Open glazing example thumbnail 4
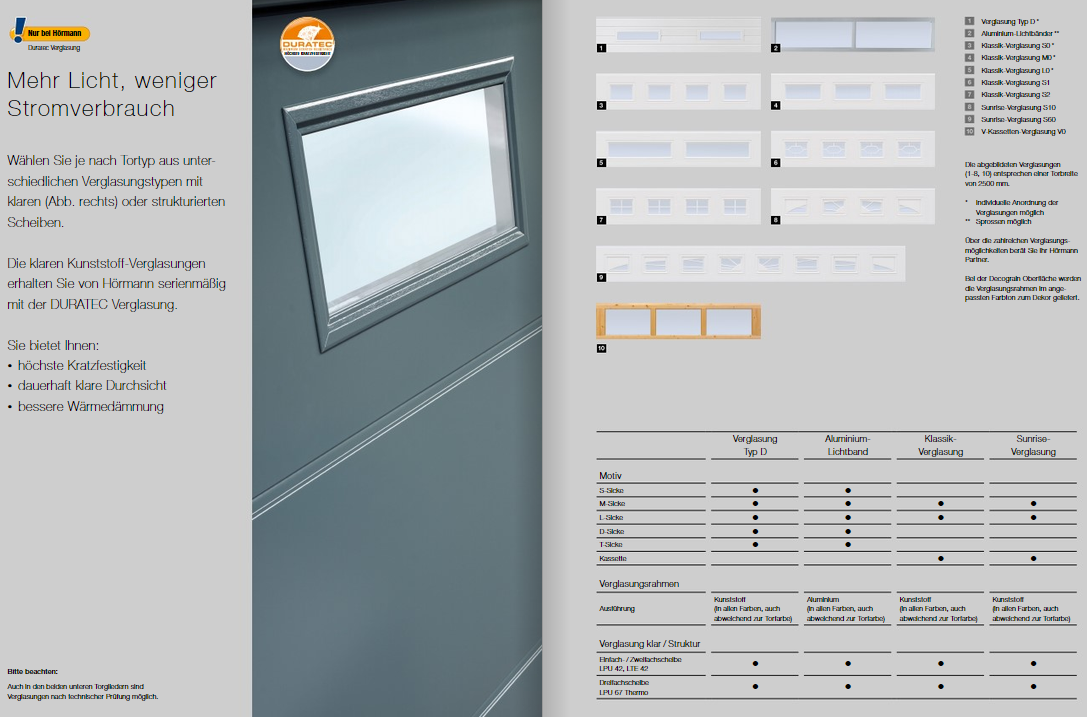This screenshot has width=1087, height=717. [x=853, y=92]
